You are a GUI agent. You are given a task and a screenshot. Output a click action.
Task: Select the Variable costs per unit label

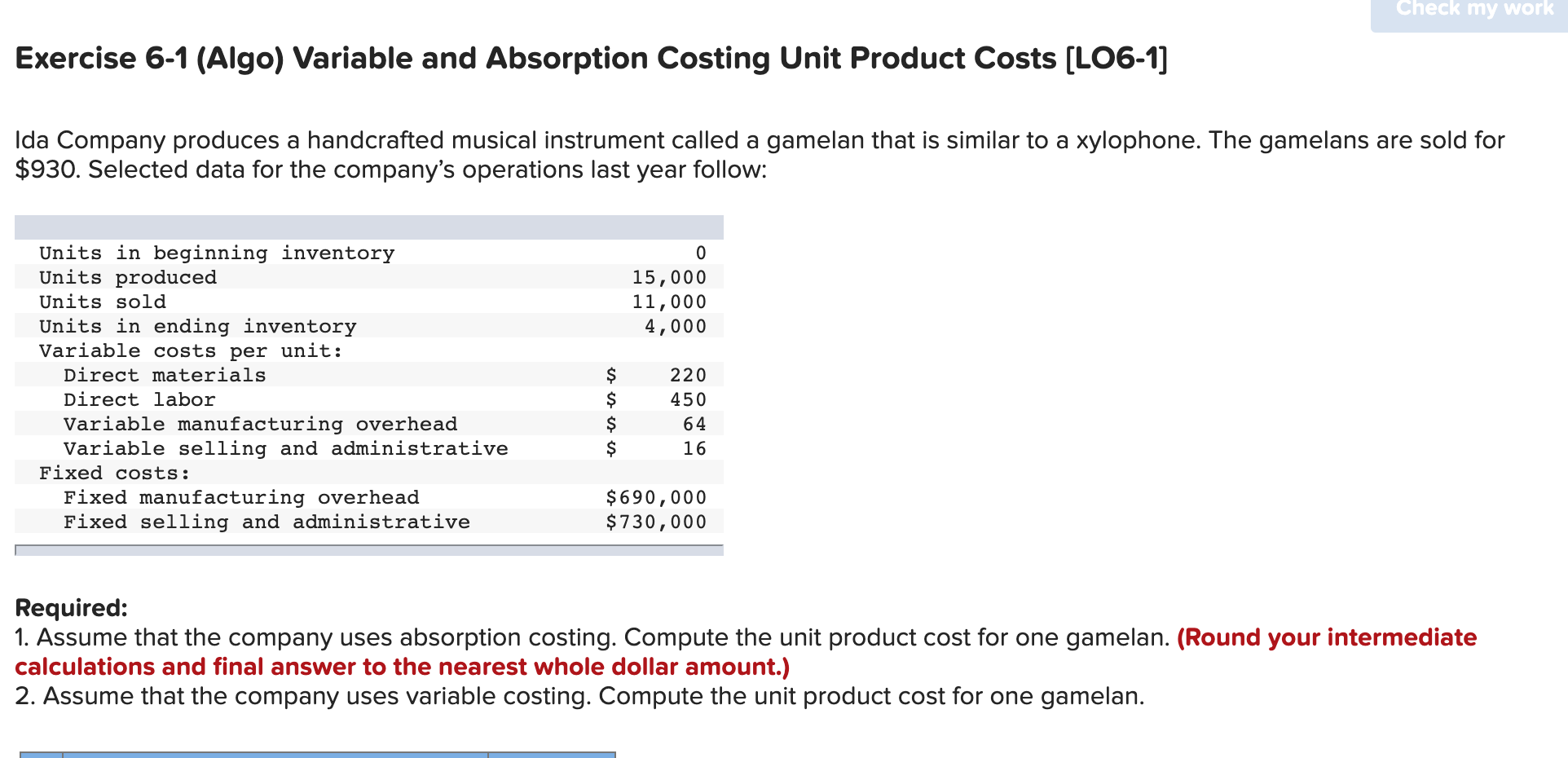pos(190,350)
